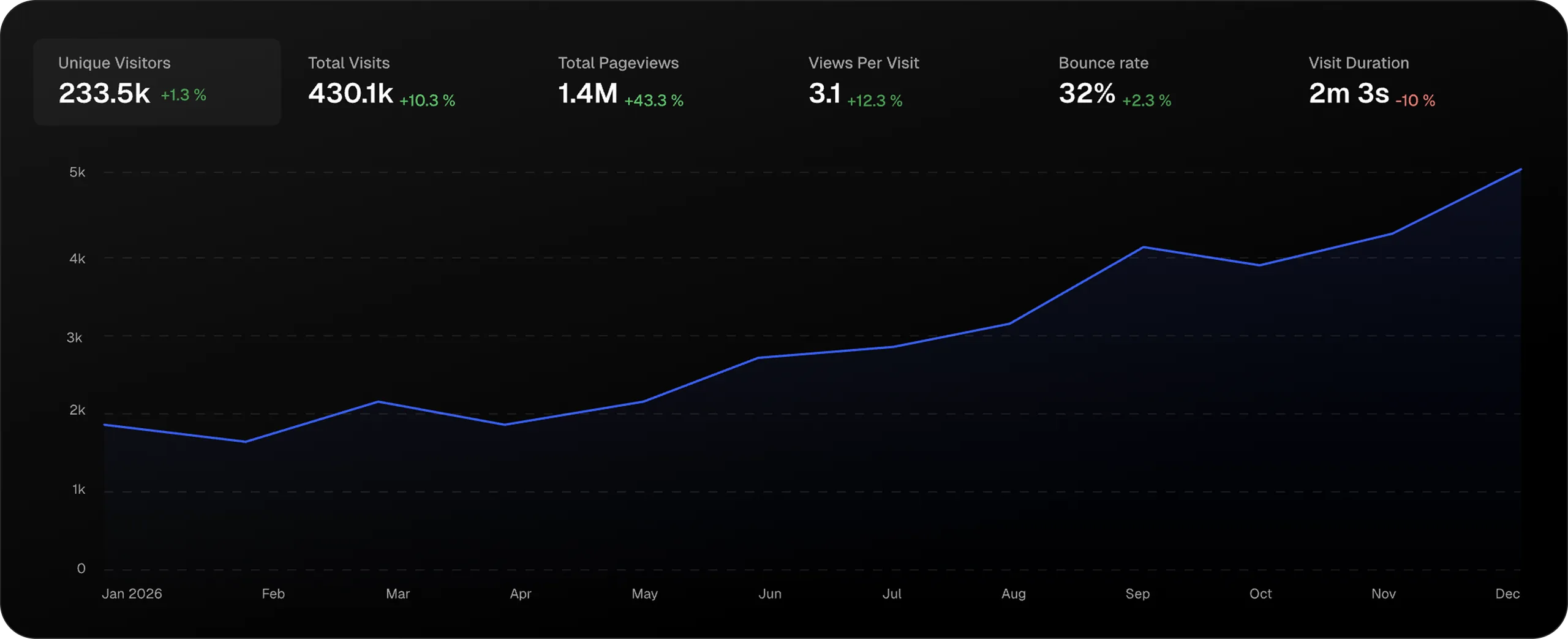Click the Feb month label
1568x639 pixels.
(x=273, y=594)
